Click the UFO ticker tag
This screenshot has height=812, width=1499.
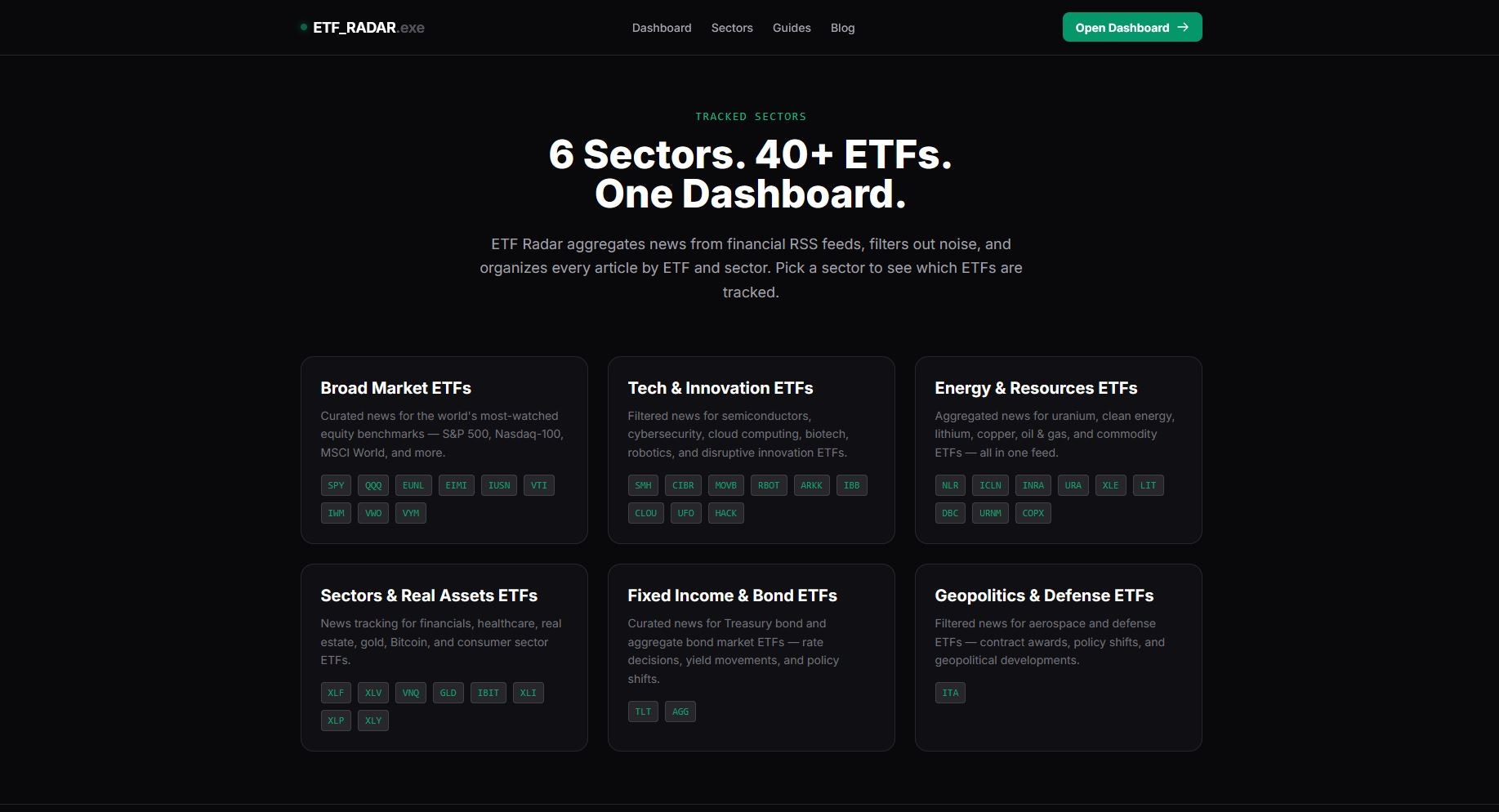(x=686, y=513)
